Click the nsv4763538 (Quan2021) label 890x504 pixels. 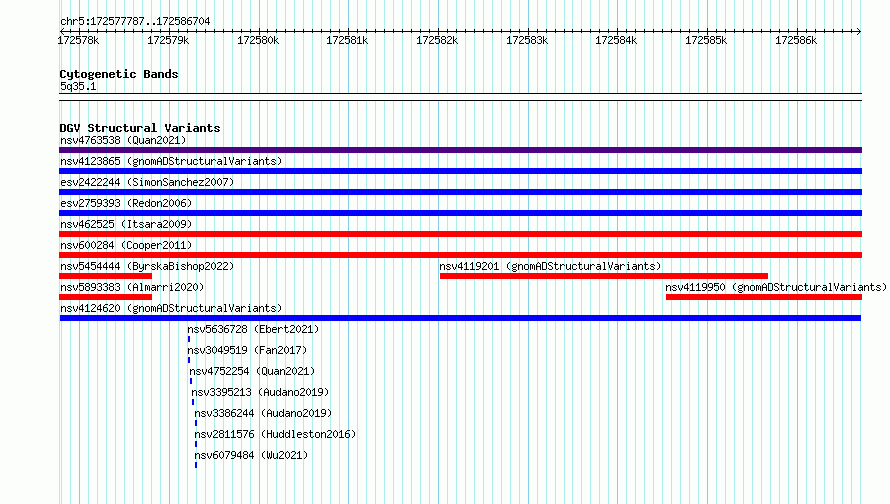[123, 140]
